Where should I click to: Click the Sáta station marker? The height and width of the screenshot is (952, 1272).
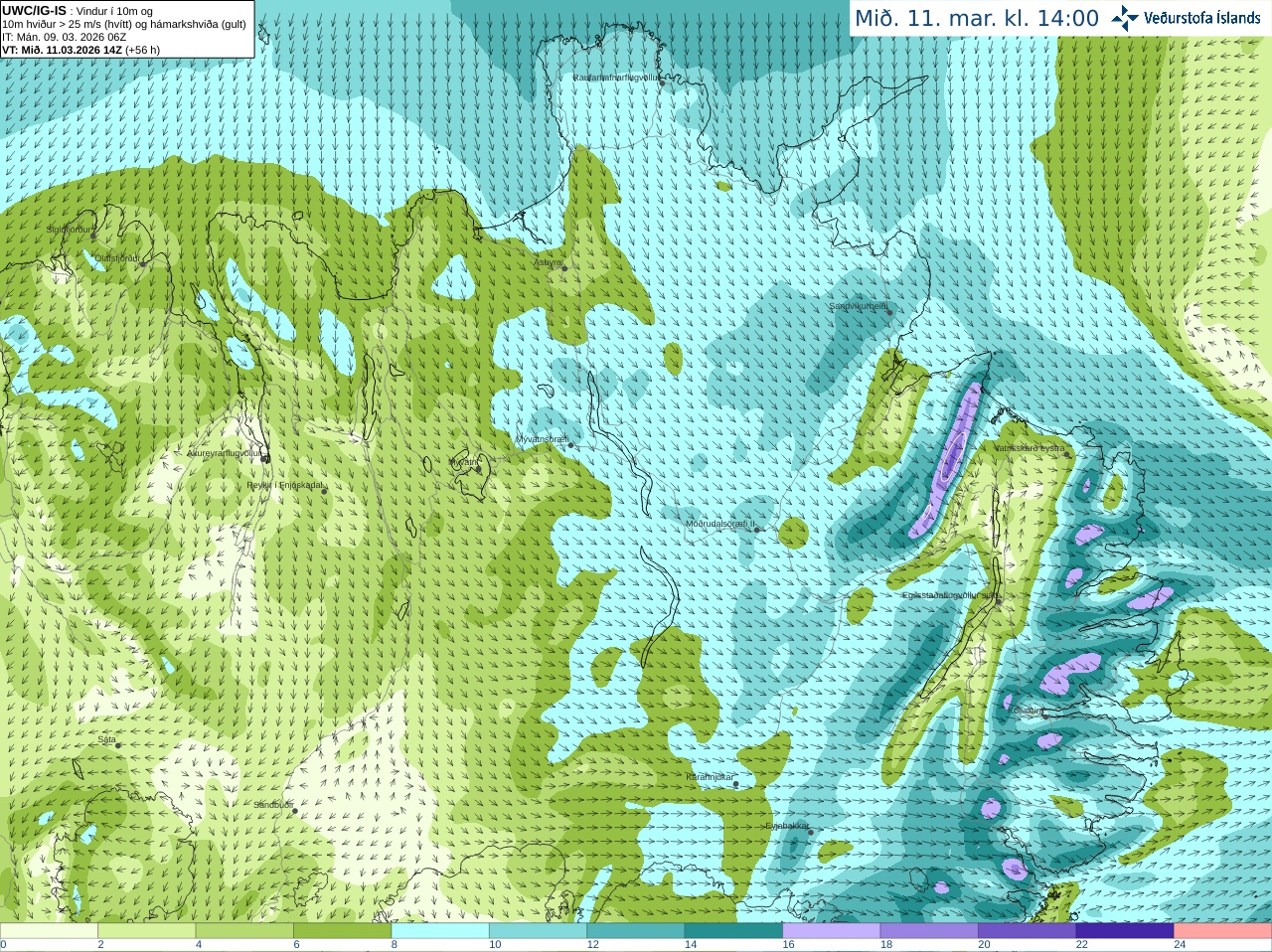118,745
